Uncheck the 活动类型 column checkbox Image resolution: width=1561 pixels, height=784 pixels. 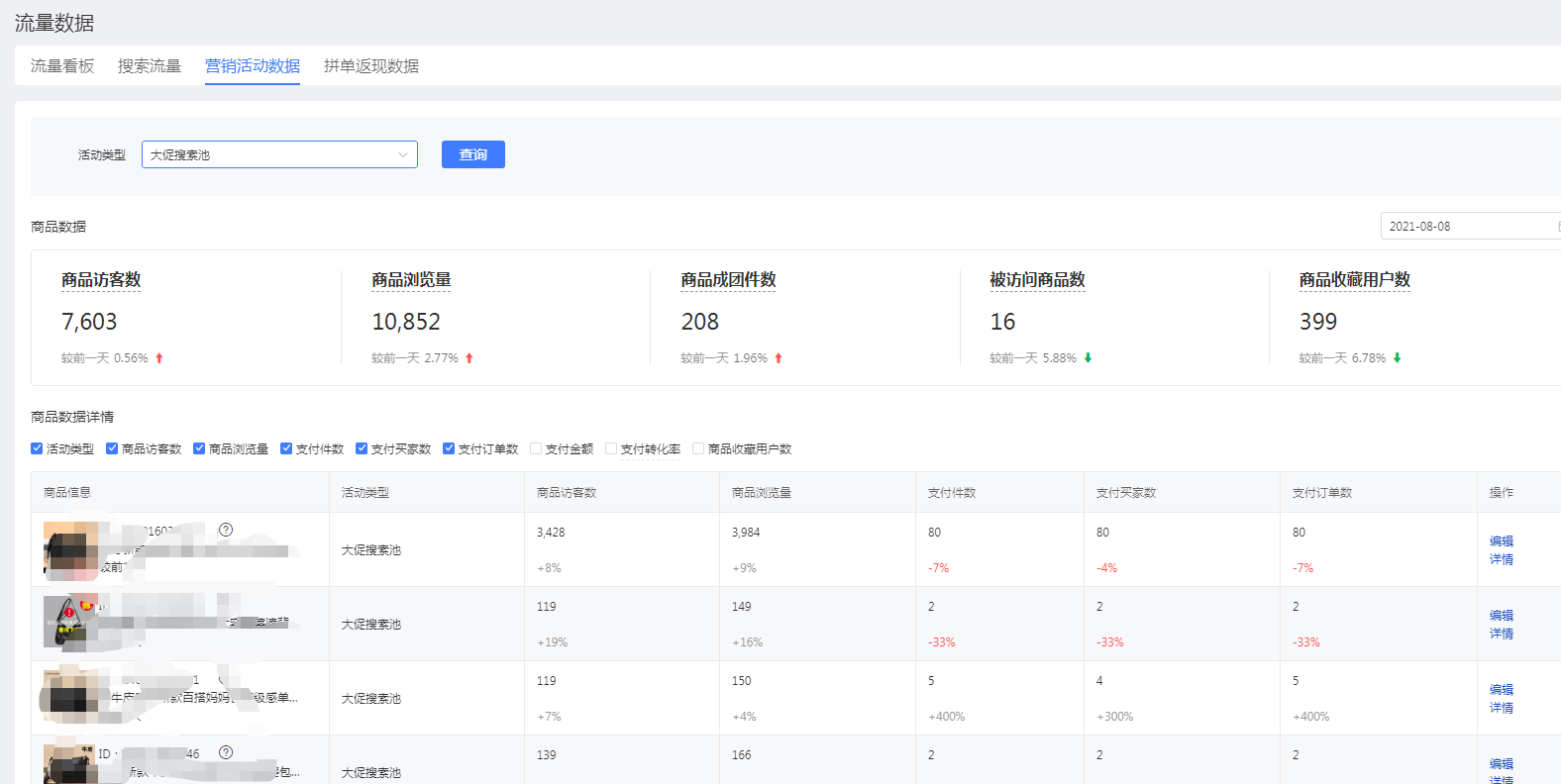pyautogui.click(x=37, y=448)
